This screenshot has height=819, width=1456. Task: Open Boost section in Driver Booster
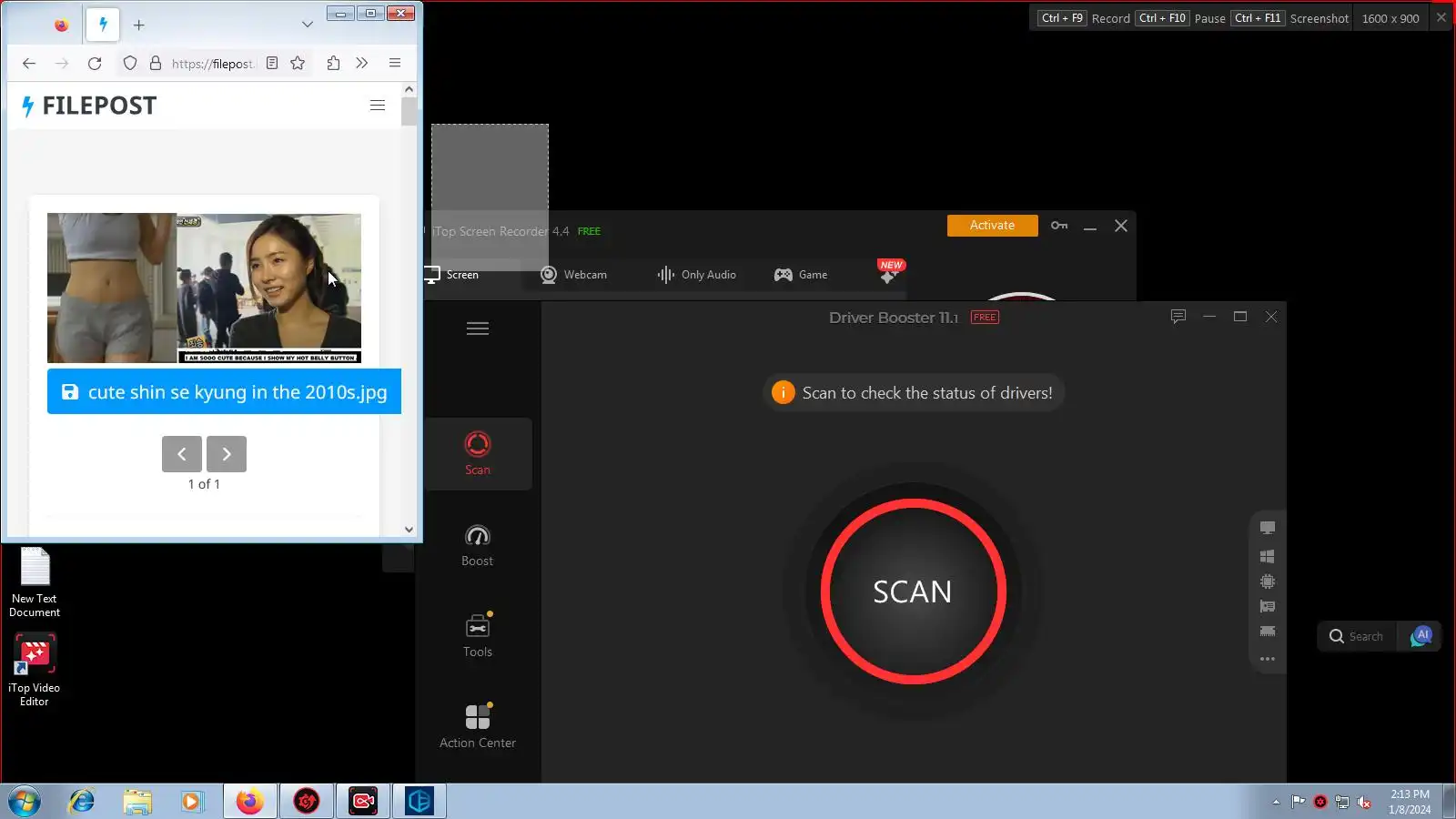pos(478,545)
